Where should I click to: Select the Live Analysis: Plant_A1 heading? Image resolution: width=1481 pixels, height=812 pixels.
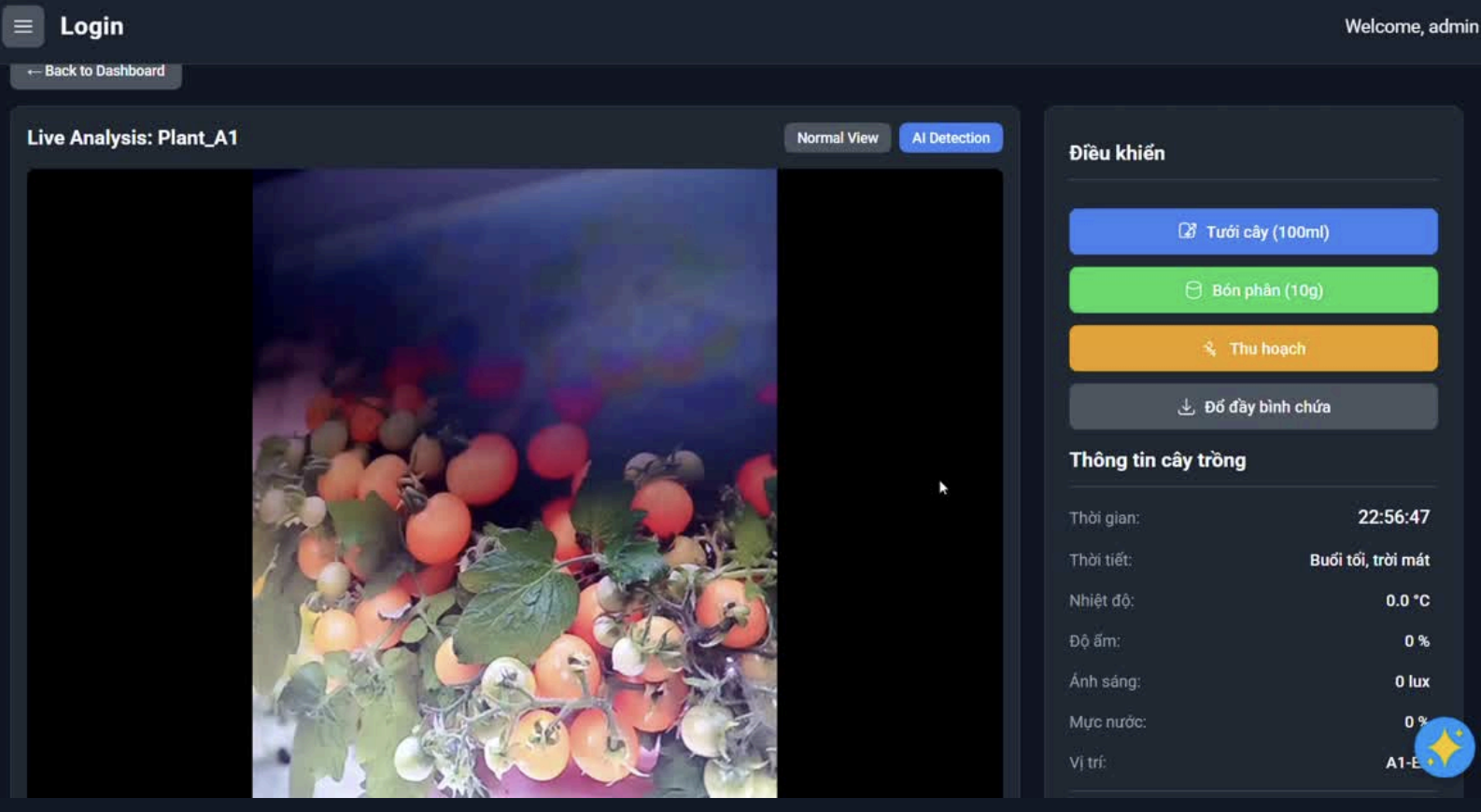[x=133, y=138]
